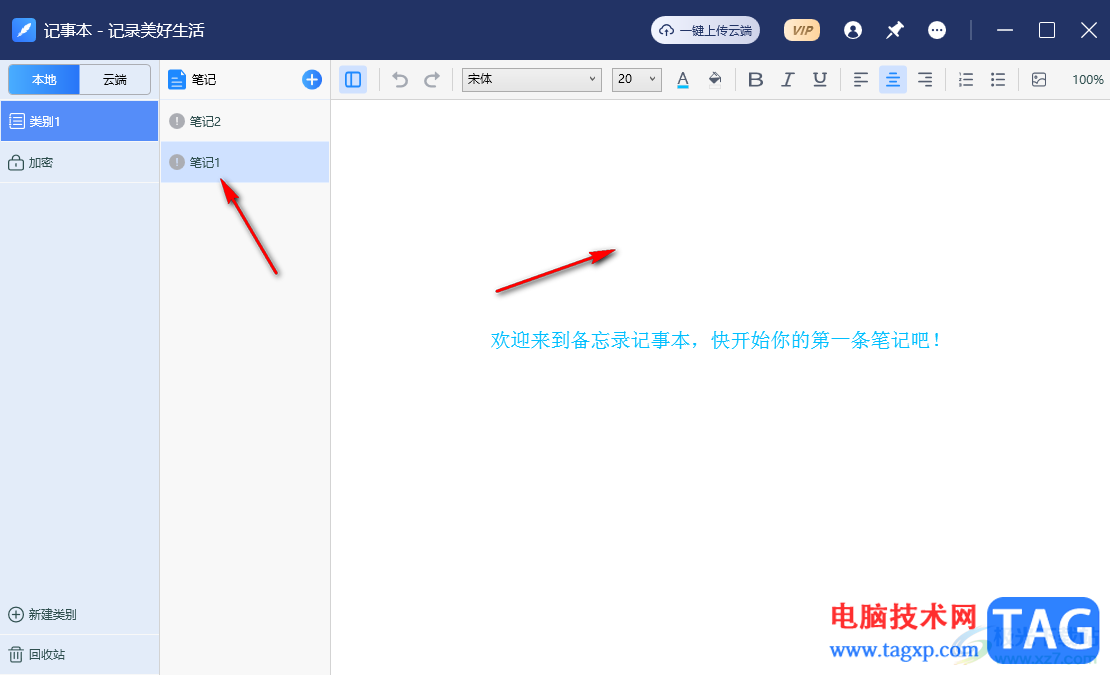Viewport: 1110px width, 675px height.
Task: Click warning icon beside 笔记1
Action: (x=177, y=162)
